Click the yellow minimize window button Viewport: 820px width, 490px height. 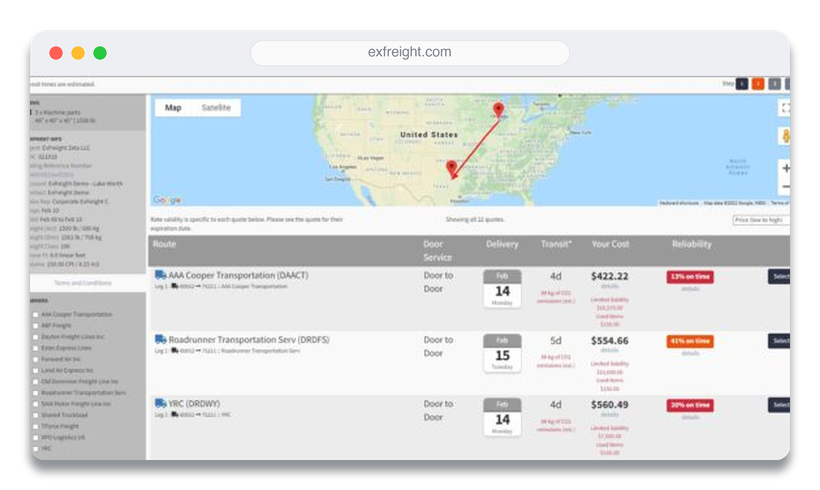pyautogui.click(x=78, y=53)
